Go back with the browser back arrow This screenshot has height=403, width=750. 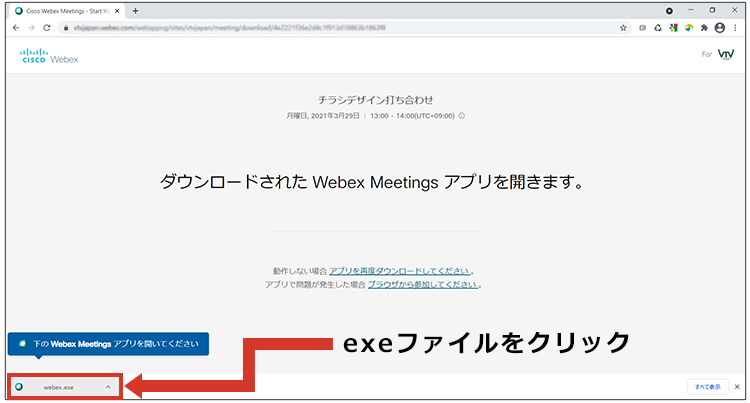coord(16,28)
